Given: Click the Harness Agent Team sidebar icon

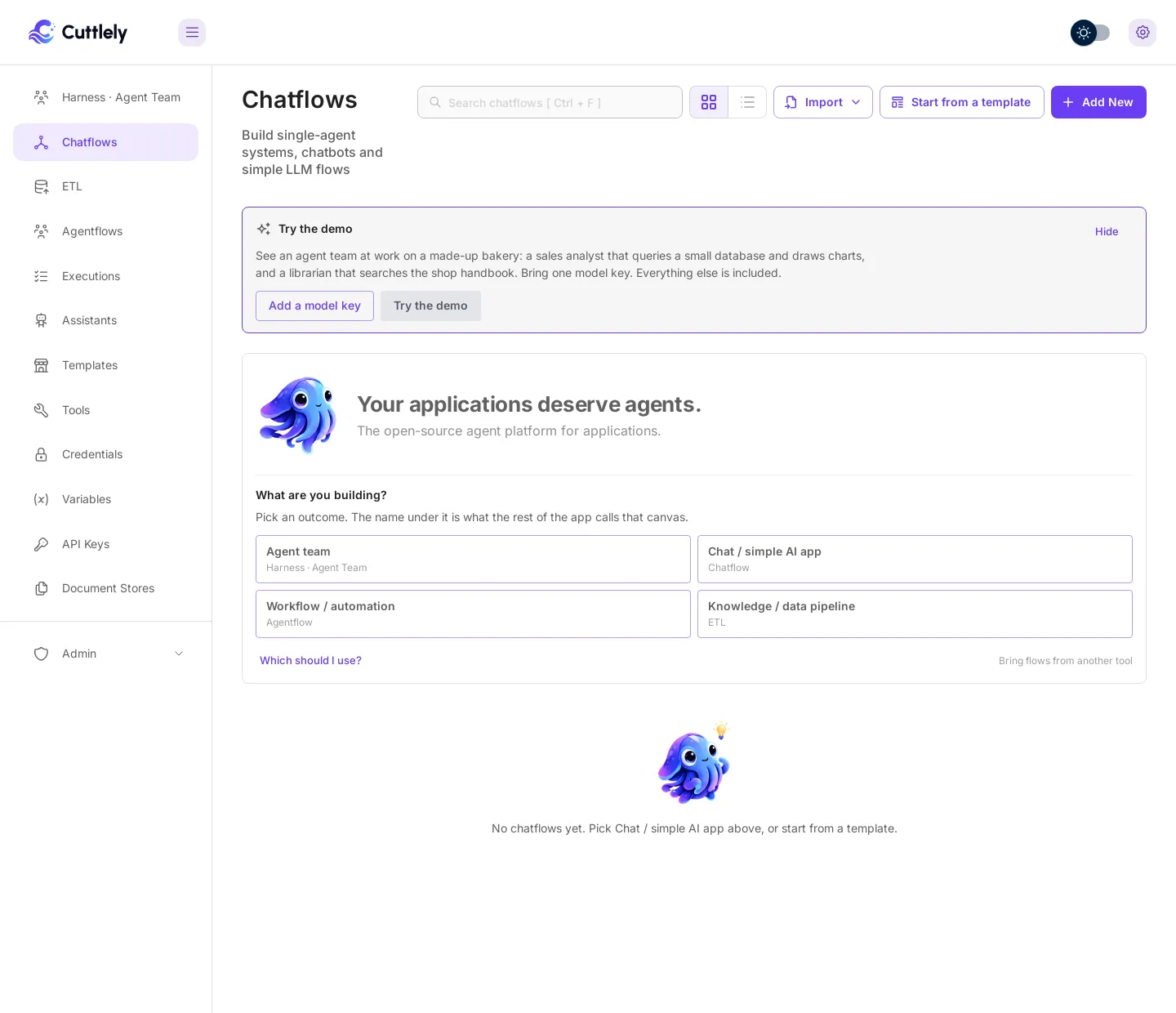Looking at the screenshot, I should click(x=41, y=97).
